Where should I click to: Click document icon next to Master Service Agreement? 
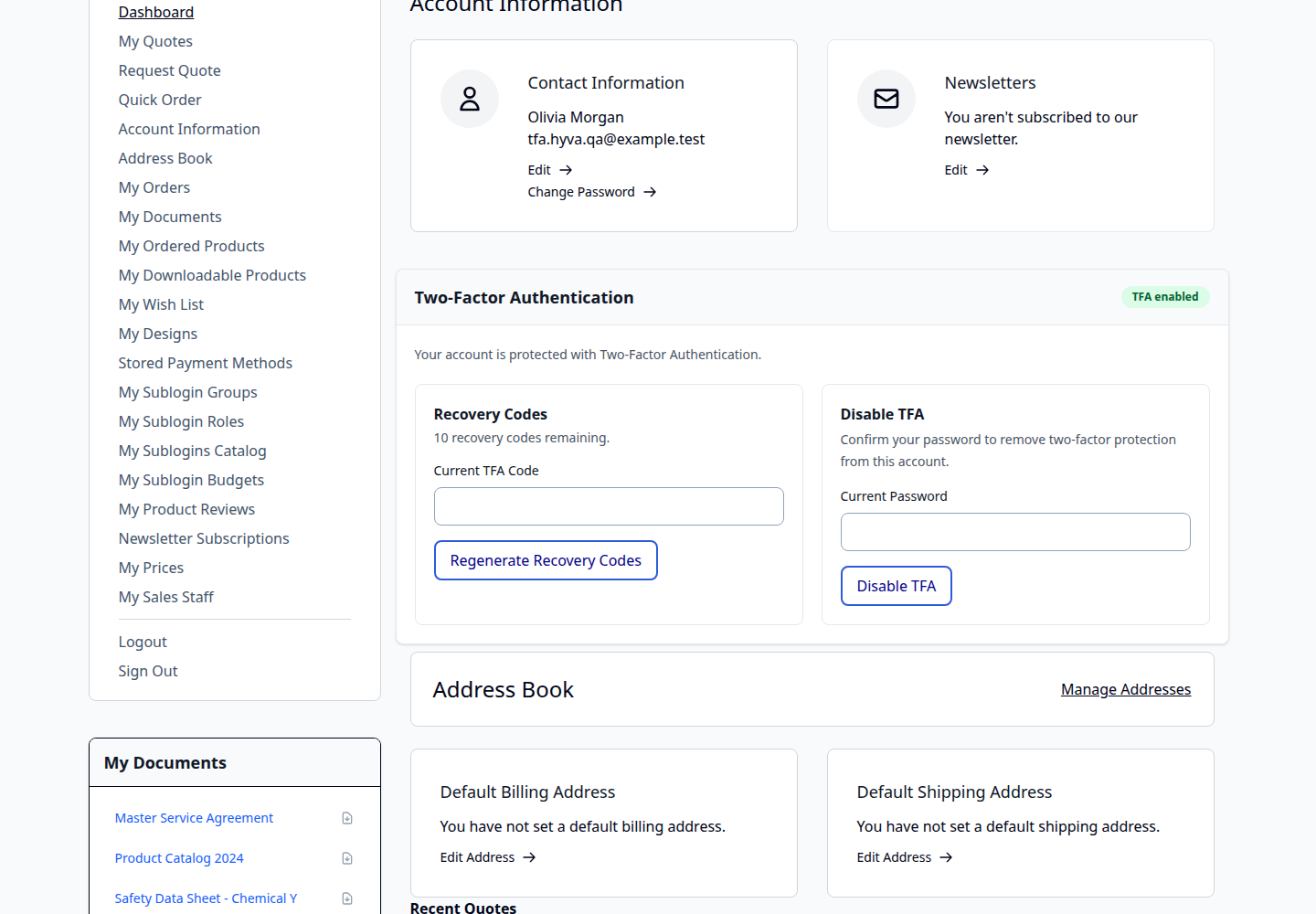[347, 818]
